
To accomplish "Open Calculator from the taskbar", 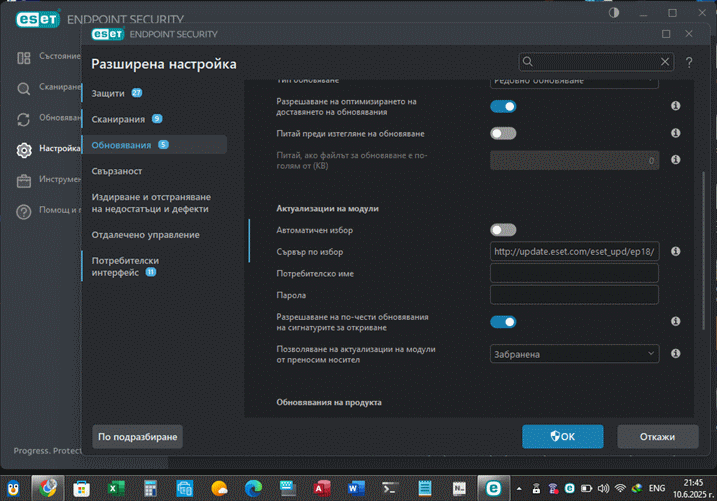I will click(150, 489).
